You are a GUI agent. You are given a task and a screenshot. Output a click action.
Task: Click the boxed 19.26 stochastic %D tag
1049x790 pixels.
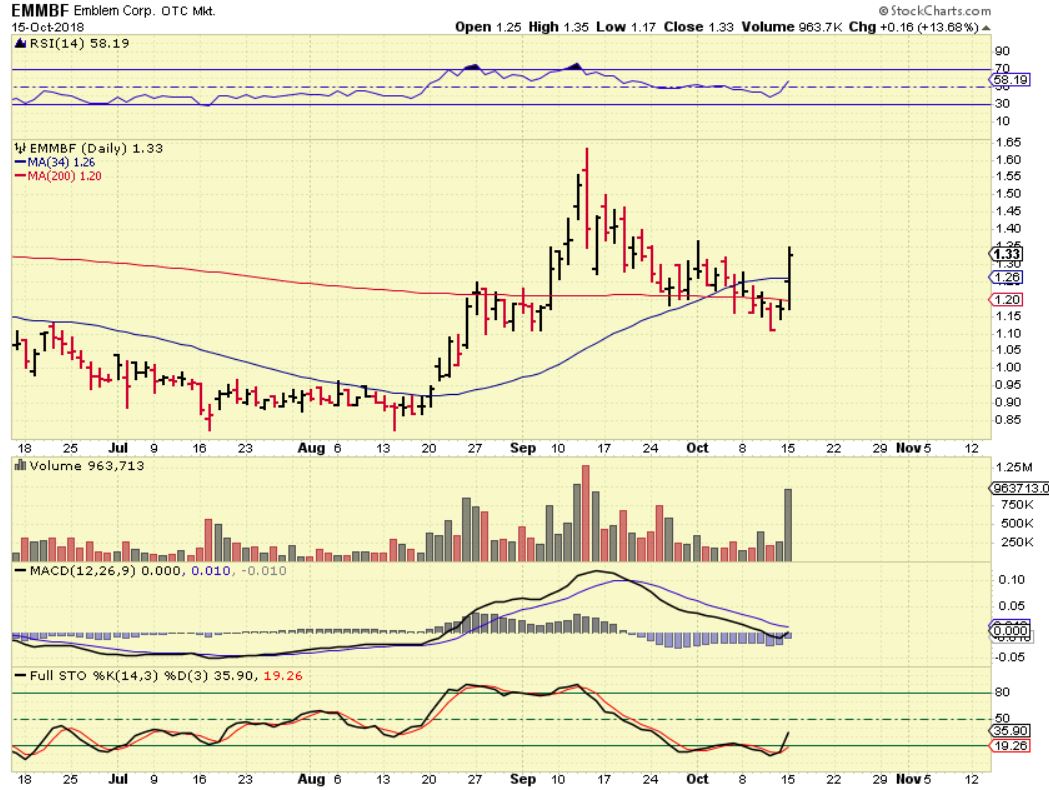coord(1010,746)
